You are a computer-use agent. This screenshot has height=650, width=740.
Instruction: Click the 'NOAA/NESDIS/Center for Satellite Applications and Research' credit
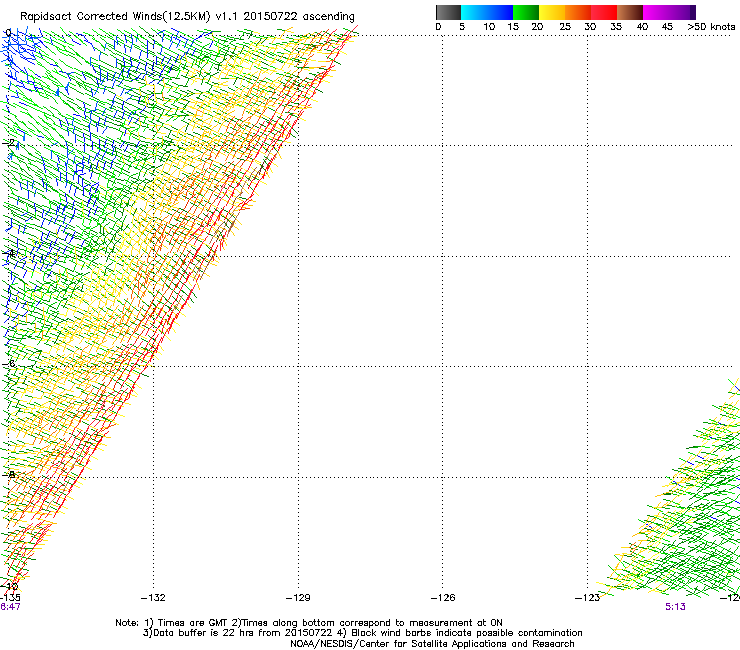(432, 644)
